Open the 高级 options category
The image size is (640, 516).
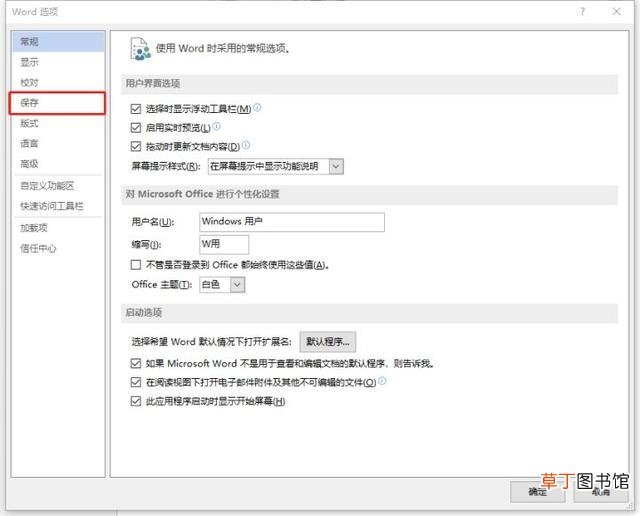(x=58, y=164)
